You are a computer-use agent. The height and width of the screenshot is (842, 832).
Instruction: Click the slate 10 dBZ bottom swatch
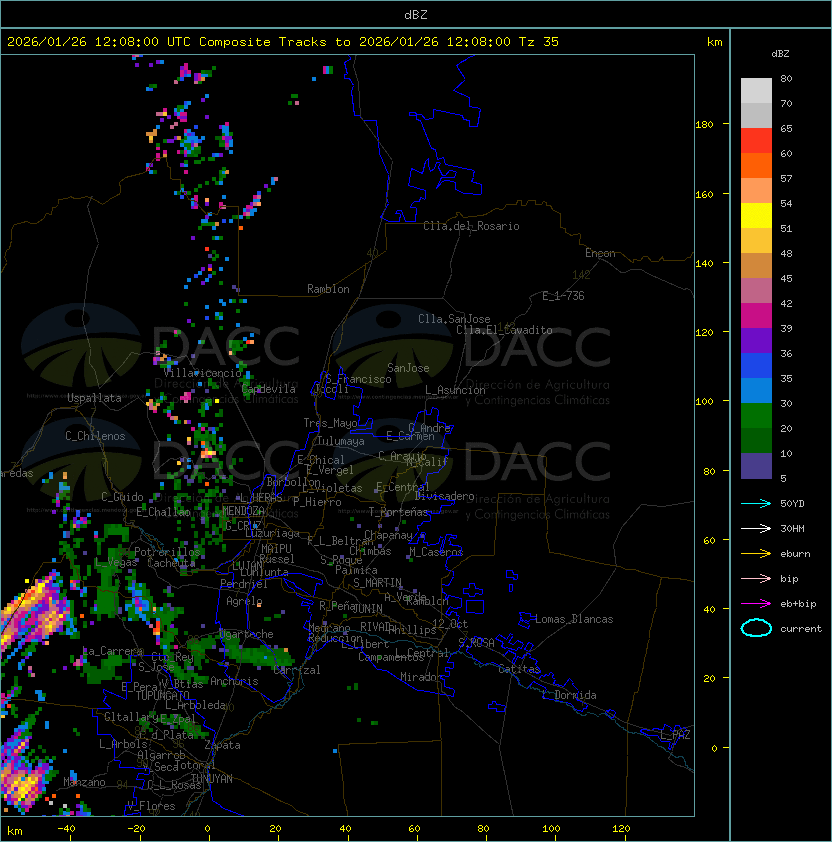tap(756, 466)
